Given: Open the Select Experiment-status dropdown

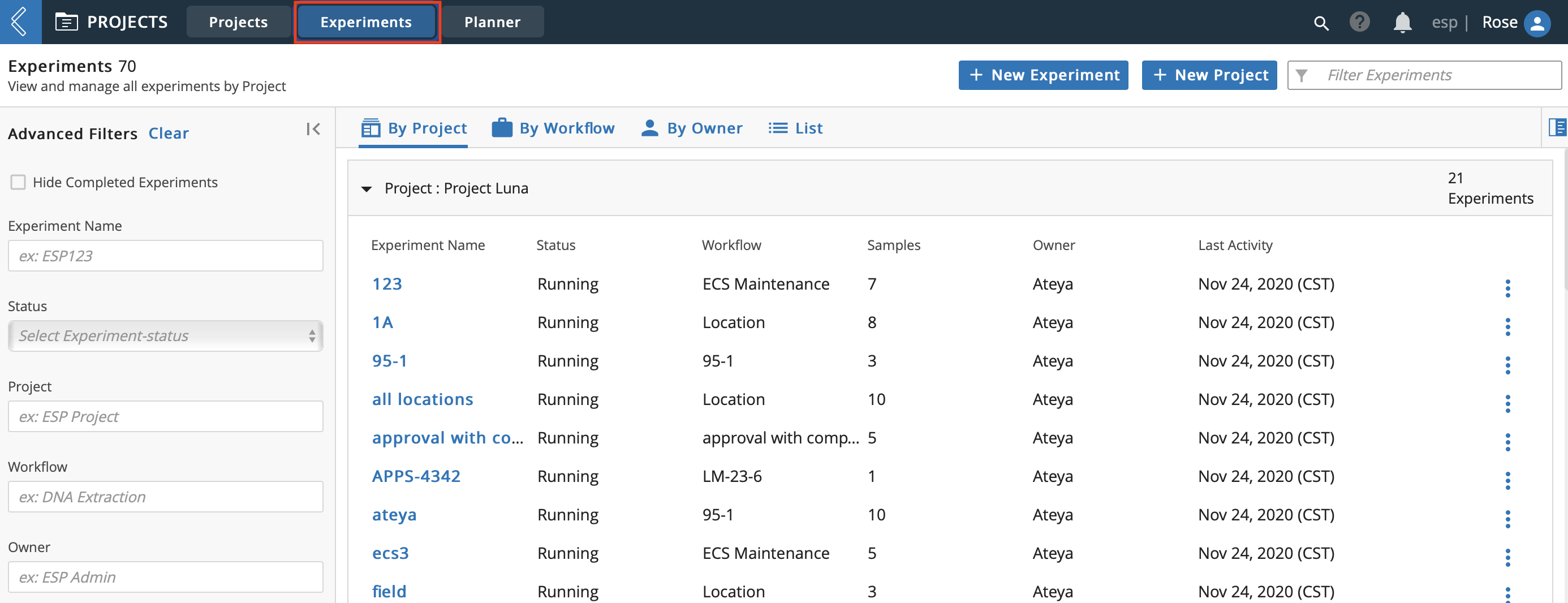Looking at the screenshot, I should (166, 336).
